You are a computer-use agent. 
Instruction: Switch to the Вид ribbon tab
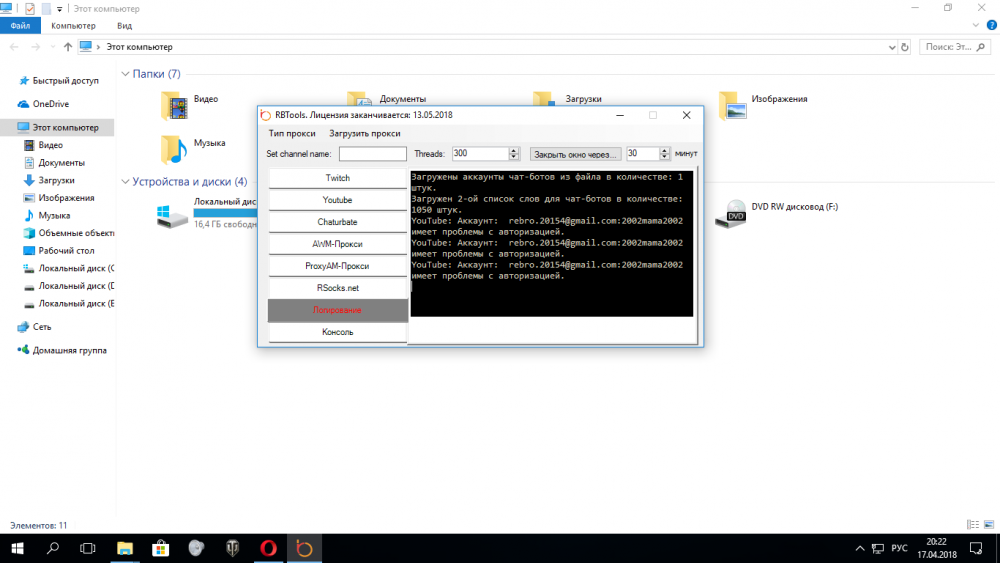point(124,25)
